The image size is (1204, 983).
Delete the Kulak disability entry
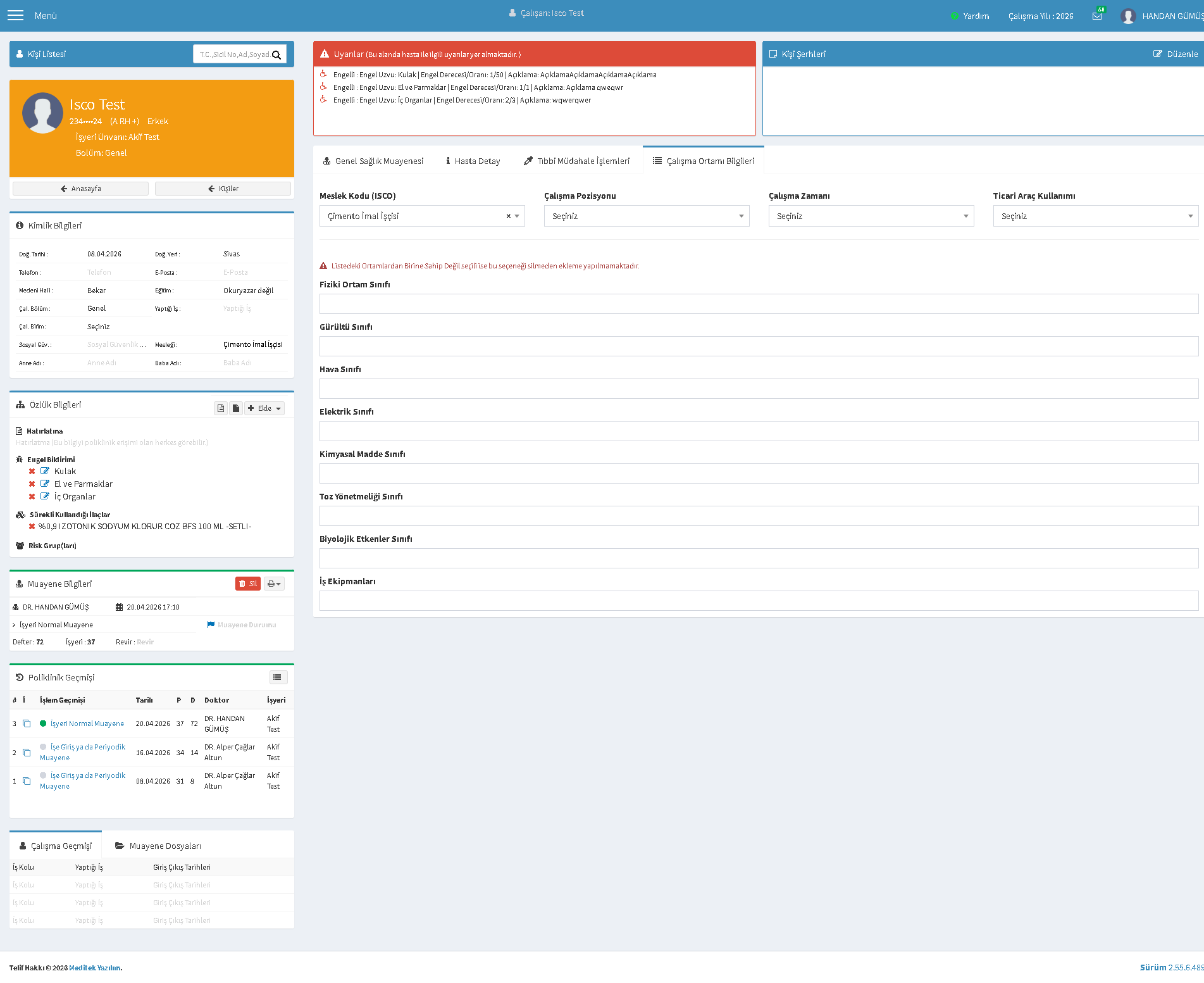pyautogui.click(x=32, y=472)
